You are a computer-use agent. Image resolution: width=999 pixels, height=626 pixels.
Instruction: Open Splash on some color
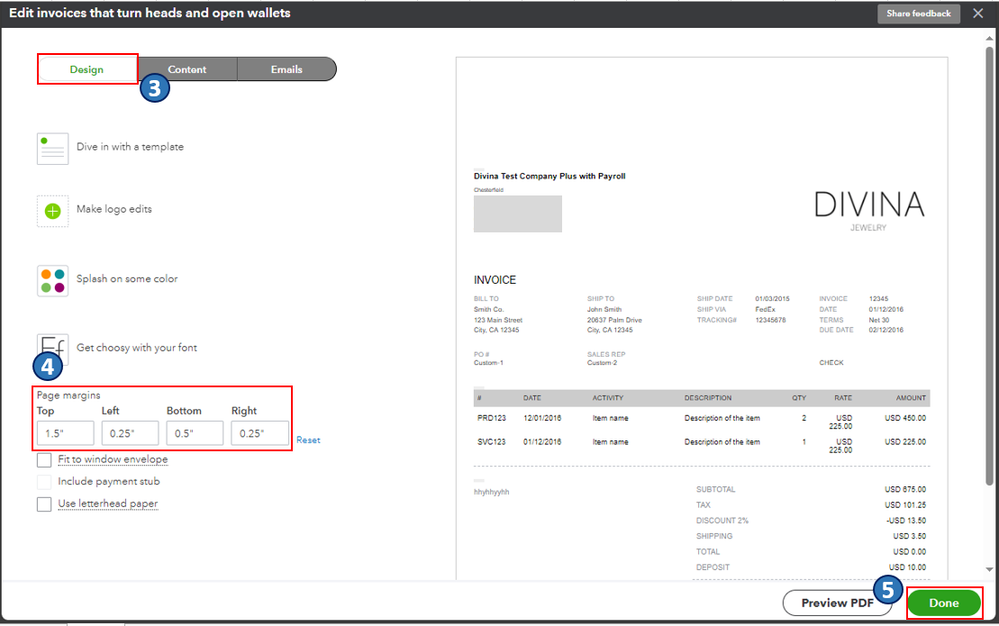(127, 278)
